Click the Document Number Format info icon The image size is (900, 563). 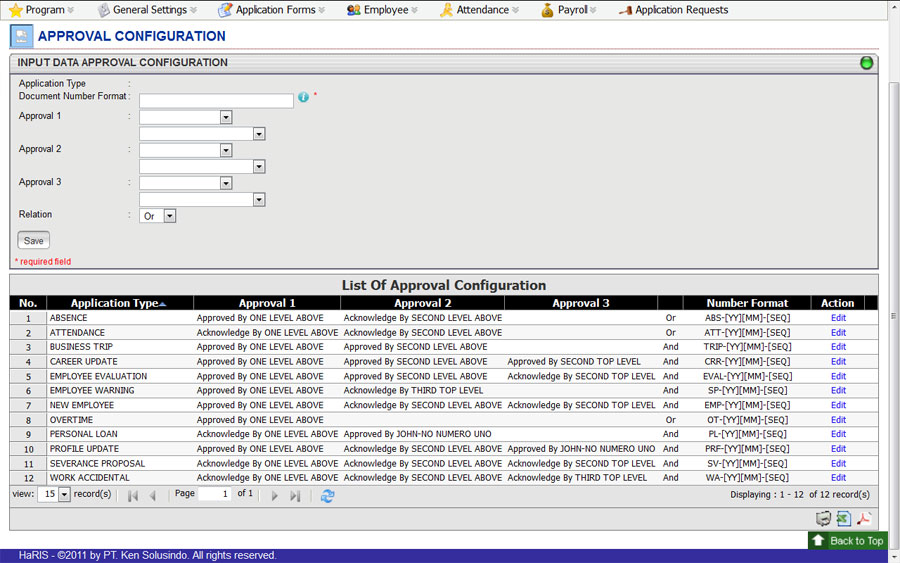pyautogui.click(x=303, y=98)
